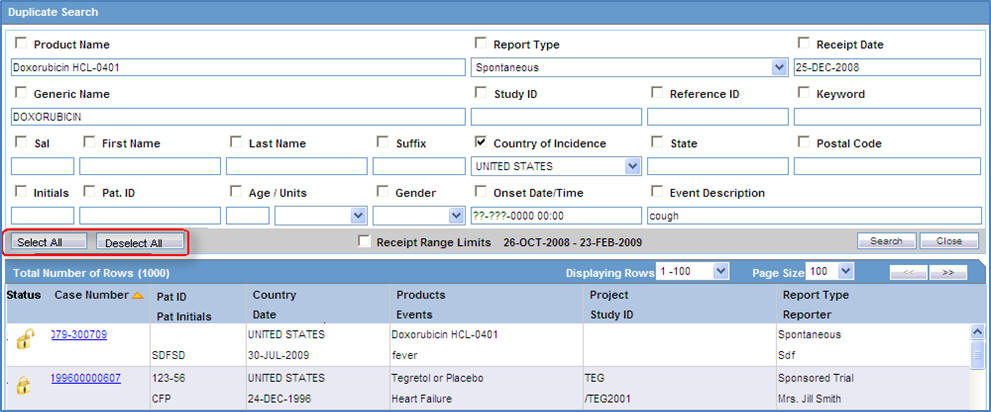
Task: Click the Onset Date/Time input field
Action: [556, 215]
